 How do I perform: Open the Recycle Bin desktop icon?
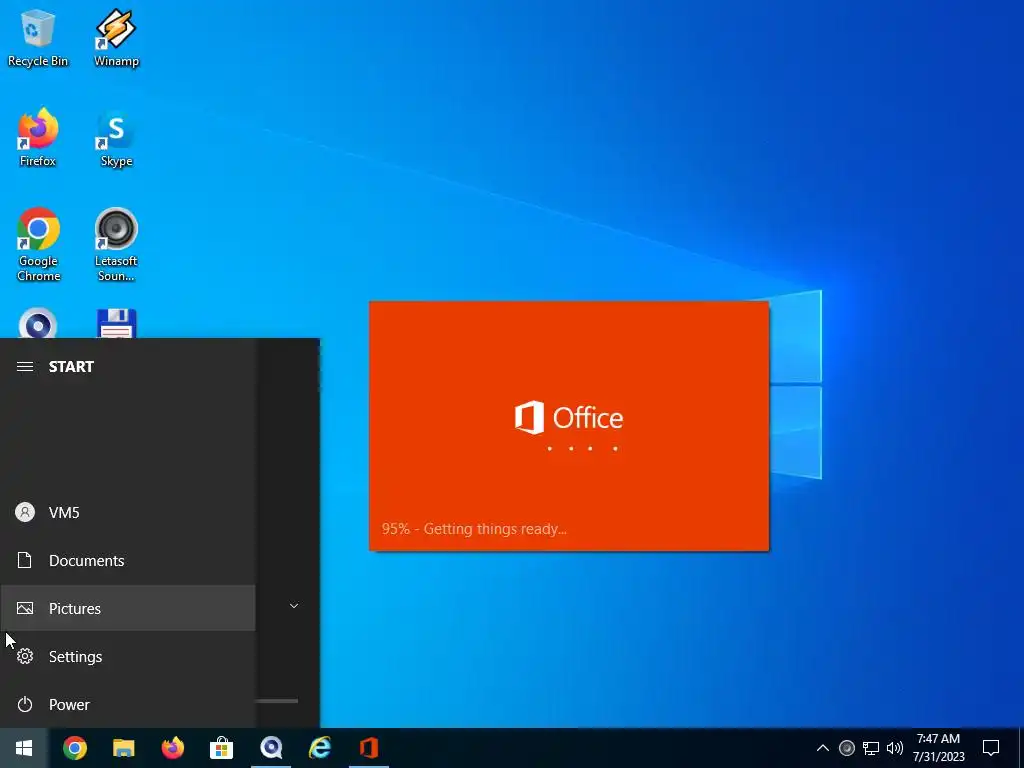[37, 38]
